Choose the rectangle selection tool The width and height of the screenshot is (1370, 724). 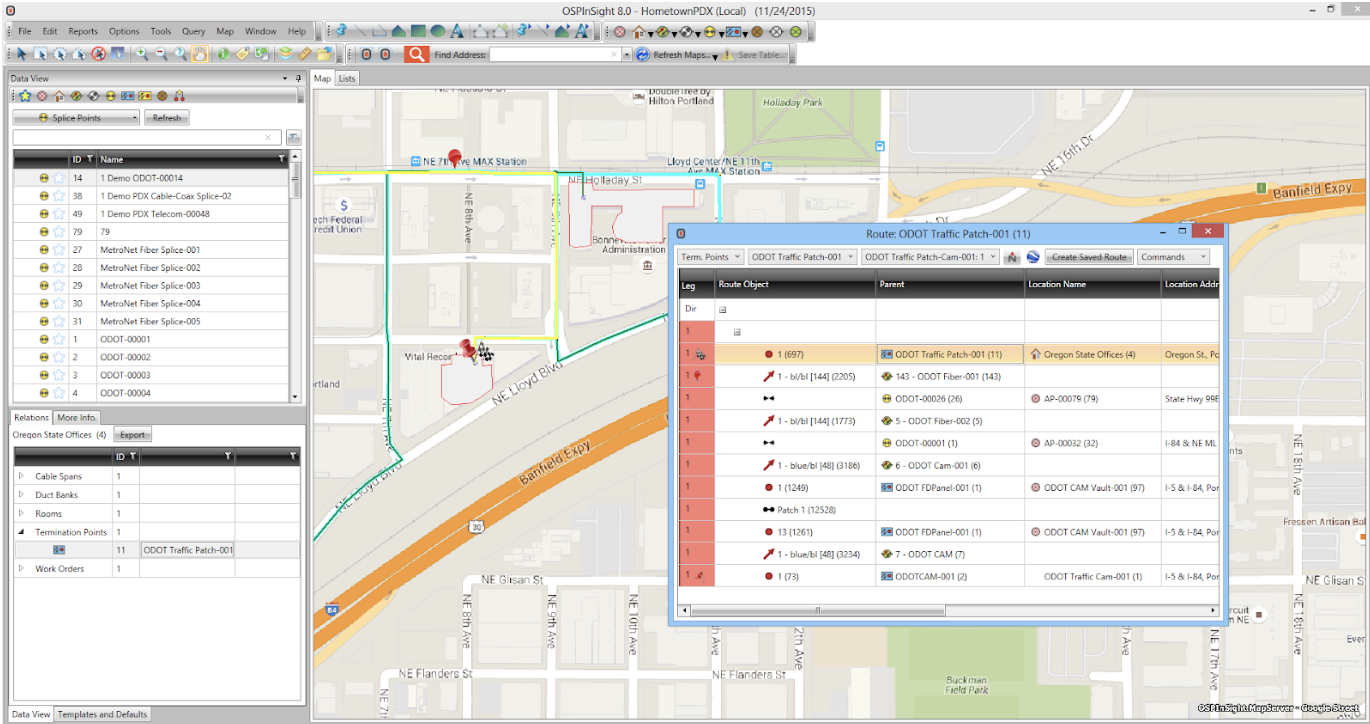point(40,54)
